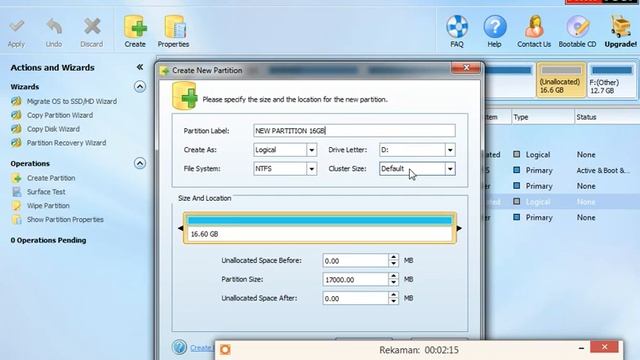Viewport: 640px width, 360px height.
Task: Click the Apply toolbar icon
Action: 16,33
